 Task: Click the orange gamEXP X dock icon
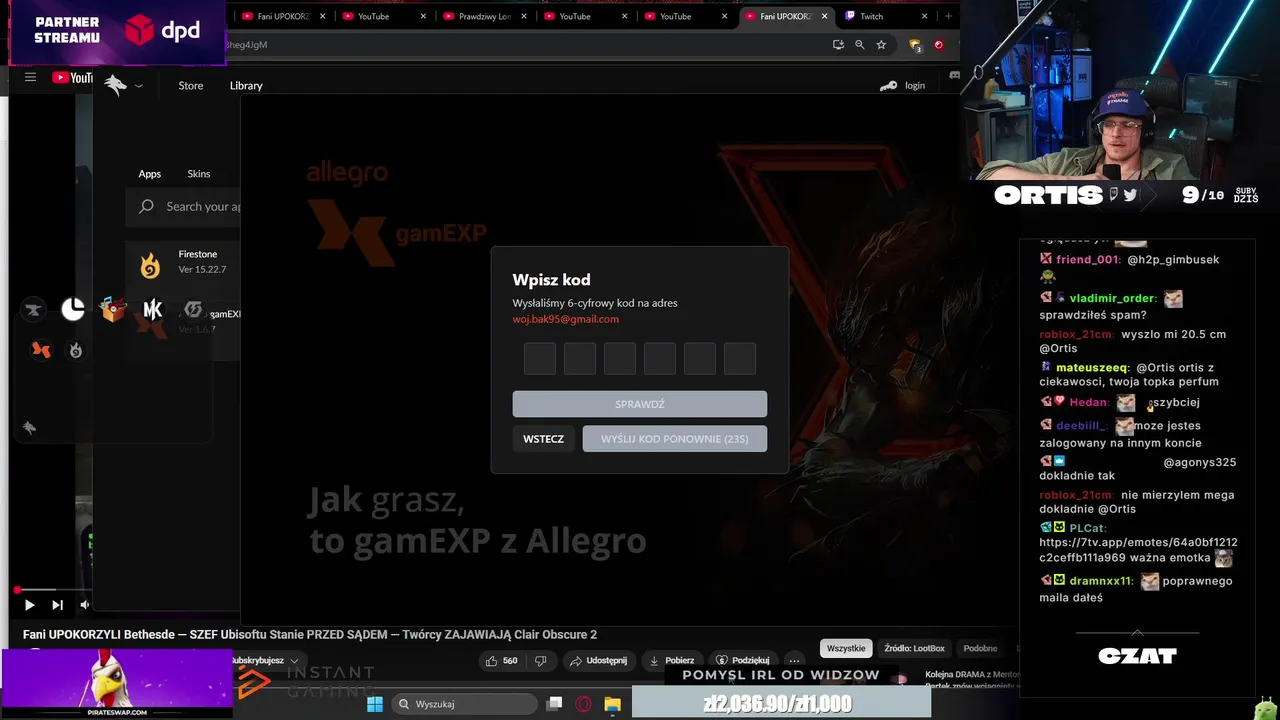[x=41, y=350]
